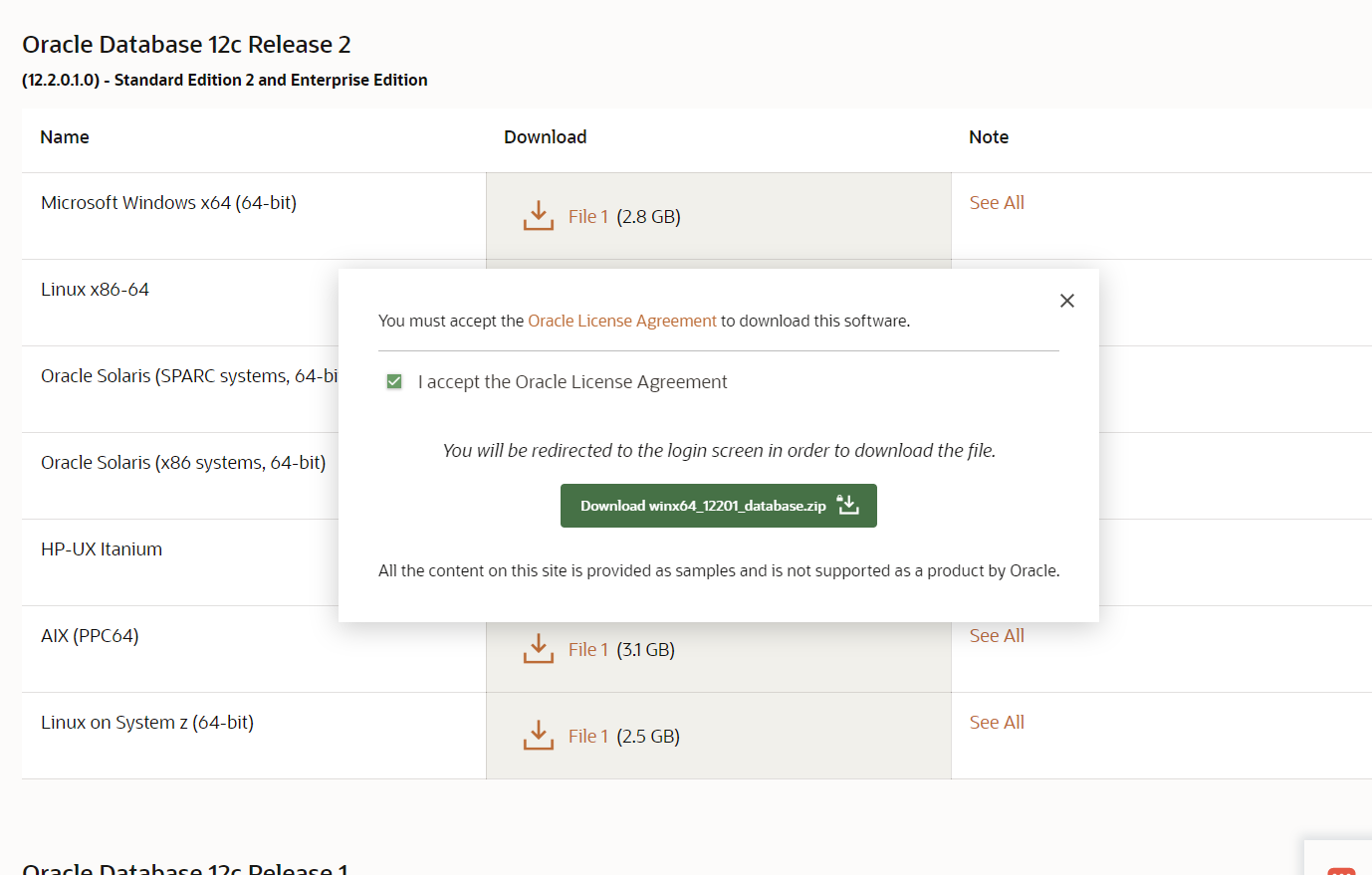Click the Download winx64_12201_database.zip button

(719, 506)
